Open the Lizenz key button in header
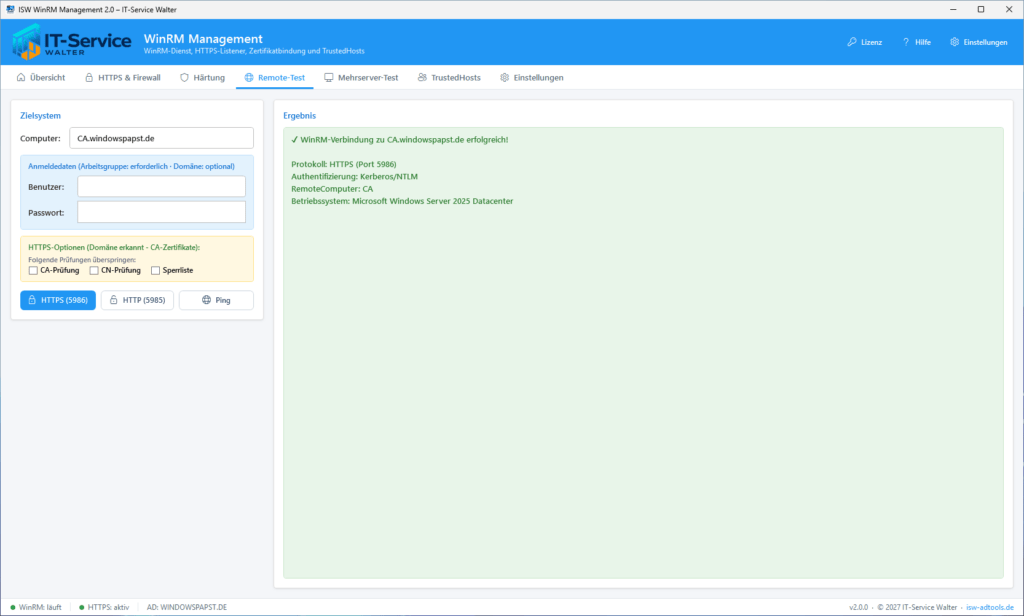Image resolution: width=1024 pixels, height=616 pixels. tap(865, 42)
